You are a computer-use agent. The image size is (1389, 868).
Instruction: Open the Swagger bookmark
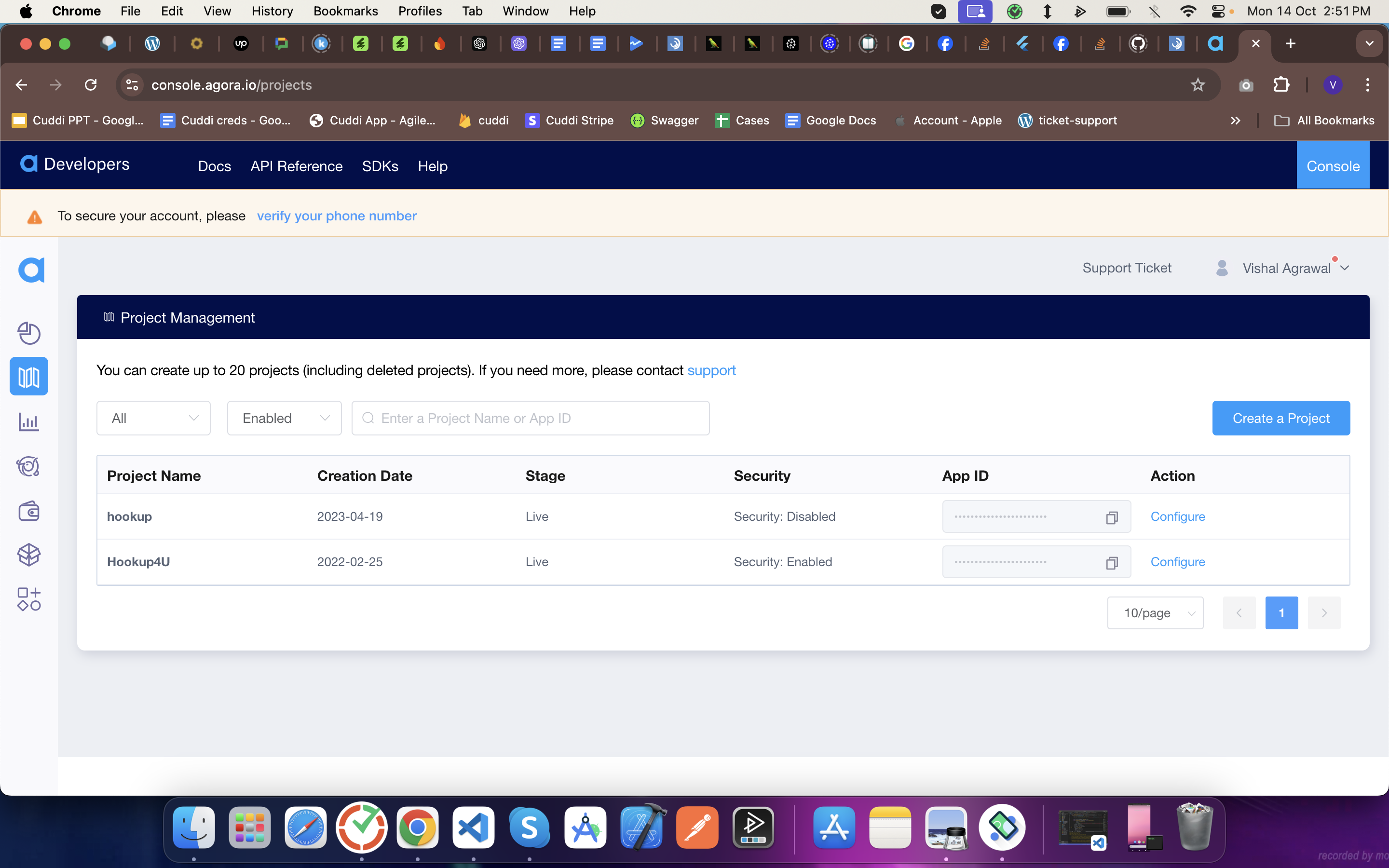tap(664, 121)
